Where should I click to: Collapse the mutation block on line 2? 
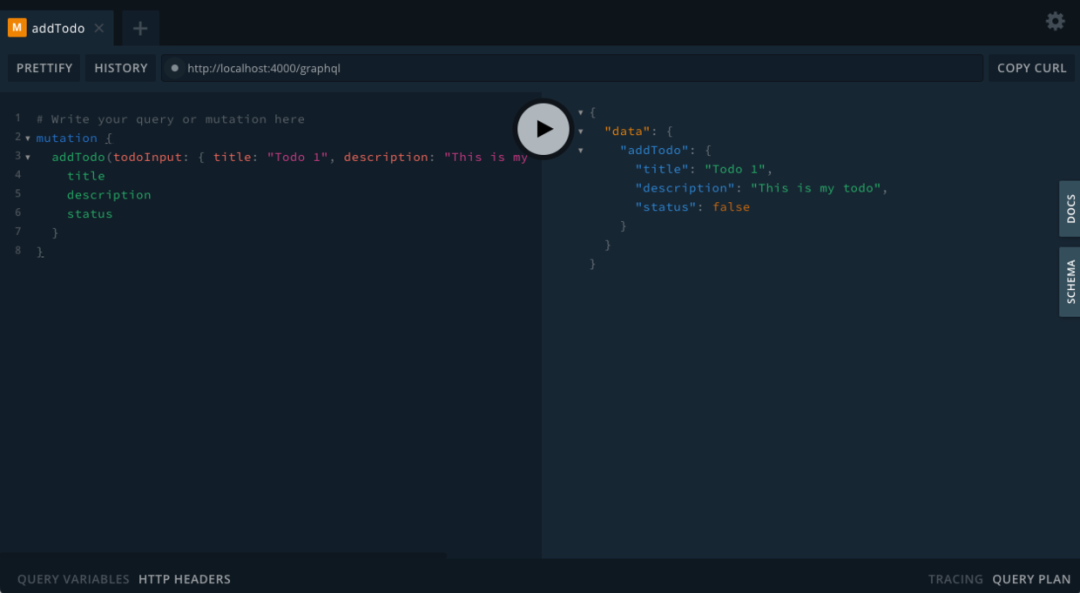click(x=28, y=138)
